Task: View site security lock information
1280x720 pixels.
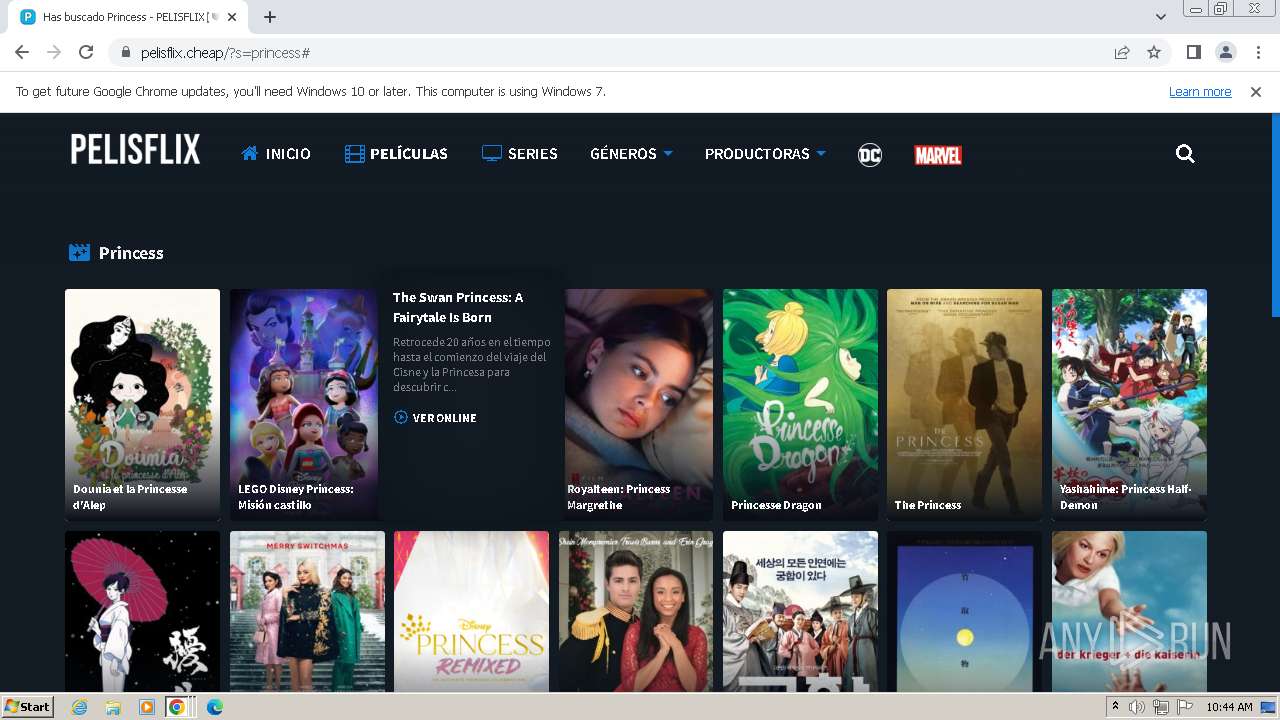Action: pos(126,53)
